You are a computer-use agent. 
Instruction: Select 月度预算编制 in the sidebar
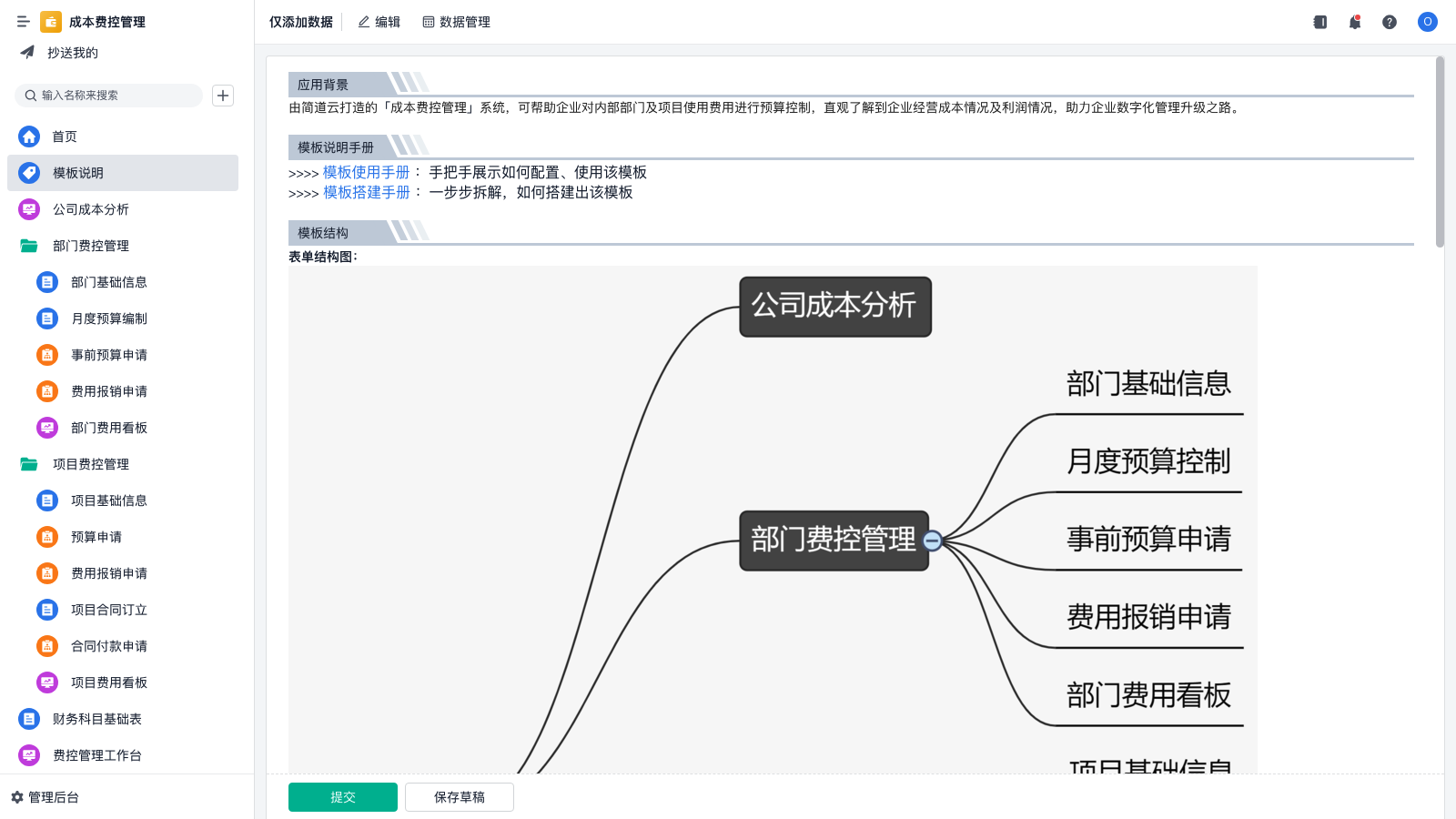tap(123, 318)
